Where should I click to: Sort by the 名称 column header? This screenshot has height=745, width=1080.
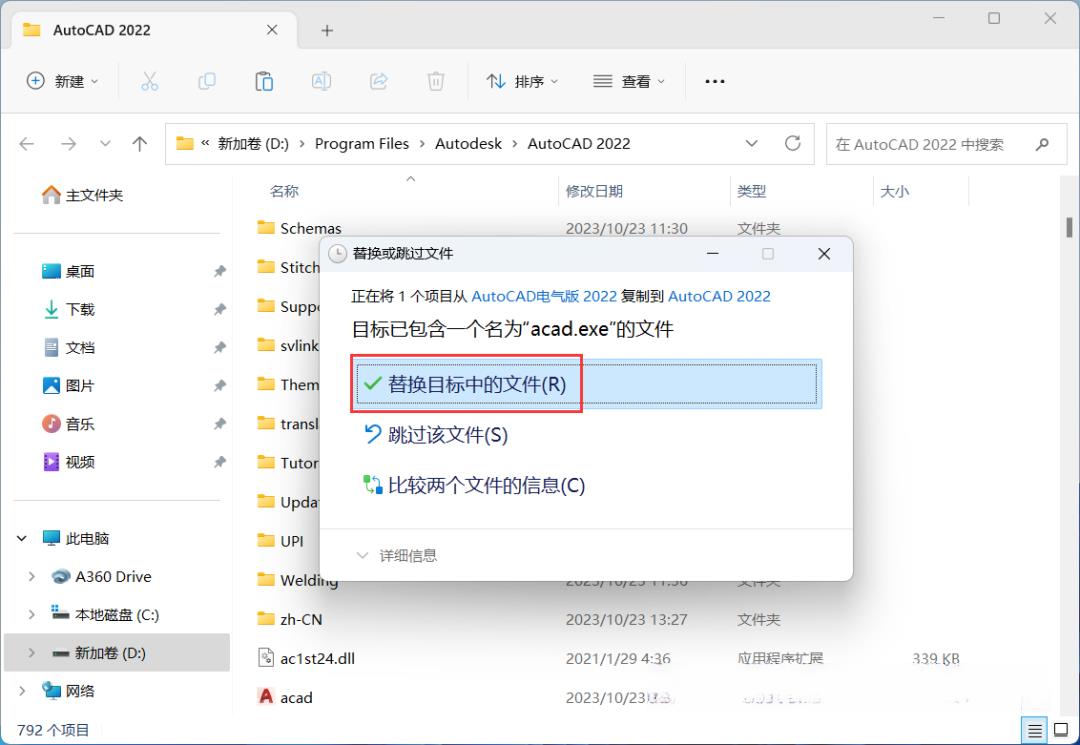click(x=284, y=191)
